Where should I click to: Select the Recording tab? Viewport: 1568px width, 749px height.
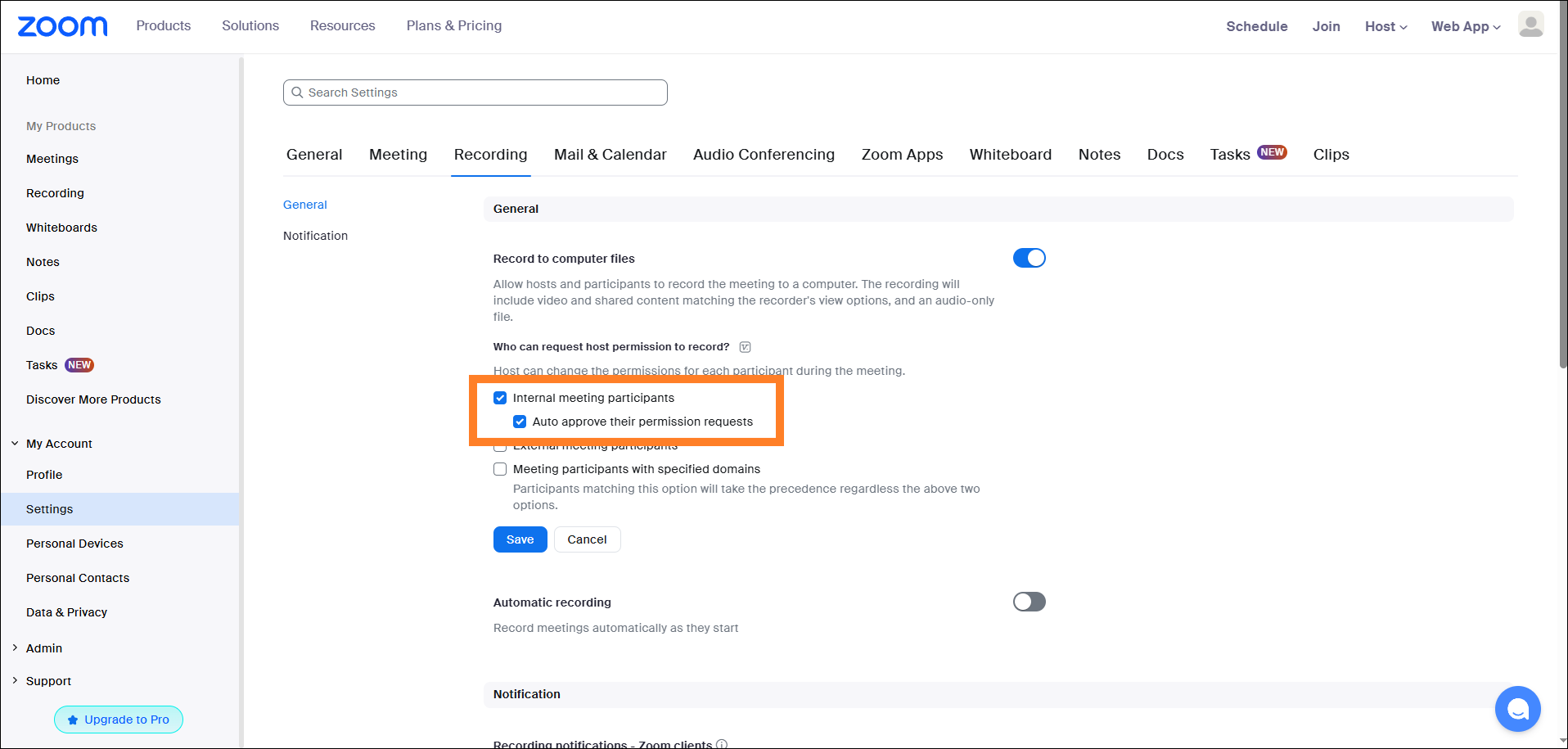point(490,155)
